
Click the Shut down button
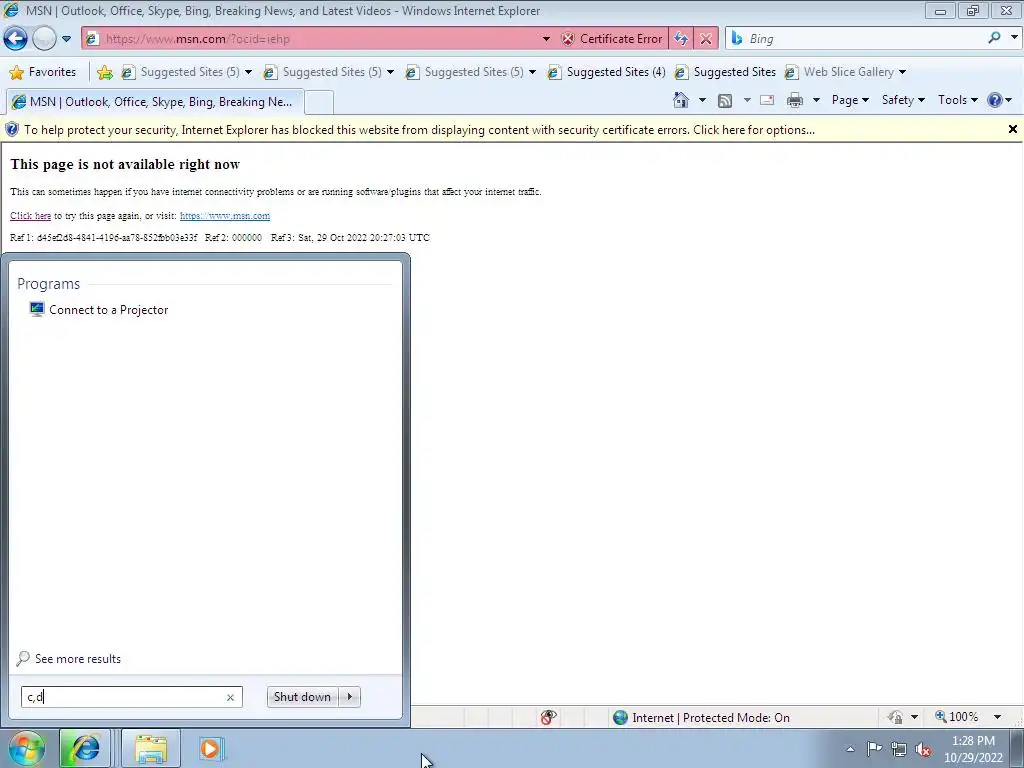click(302, 697)
